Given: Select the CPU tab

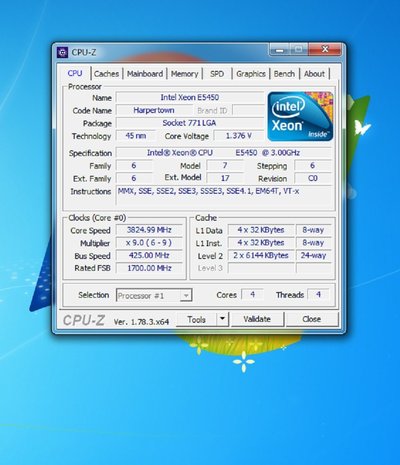Looking at the screenshot, I should [x=75, y=73].
